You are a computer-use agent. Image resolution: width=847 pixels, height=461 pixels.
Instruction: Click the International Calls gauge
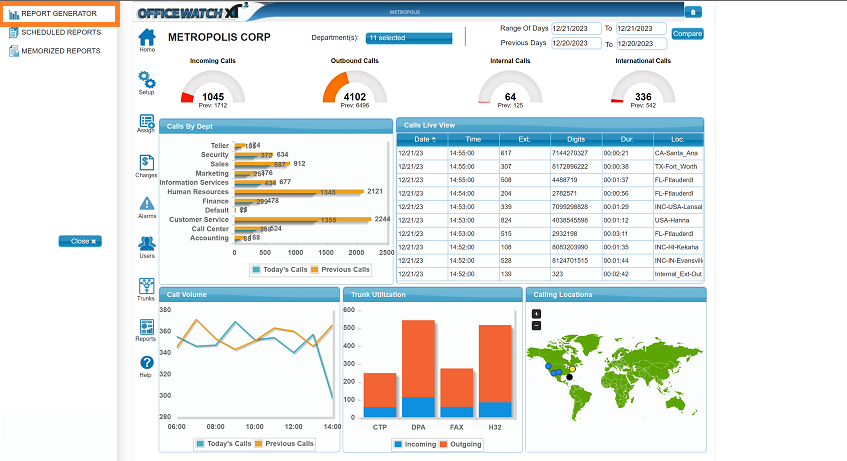coord(643,88)
